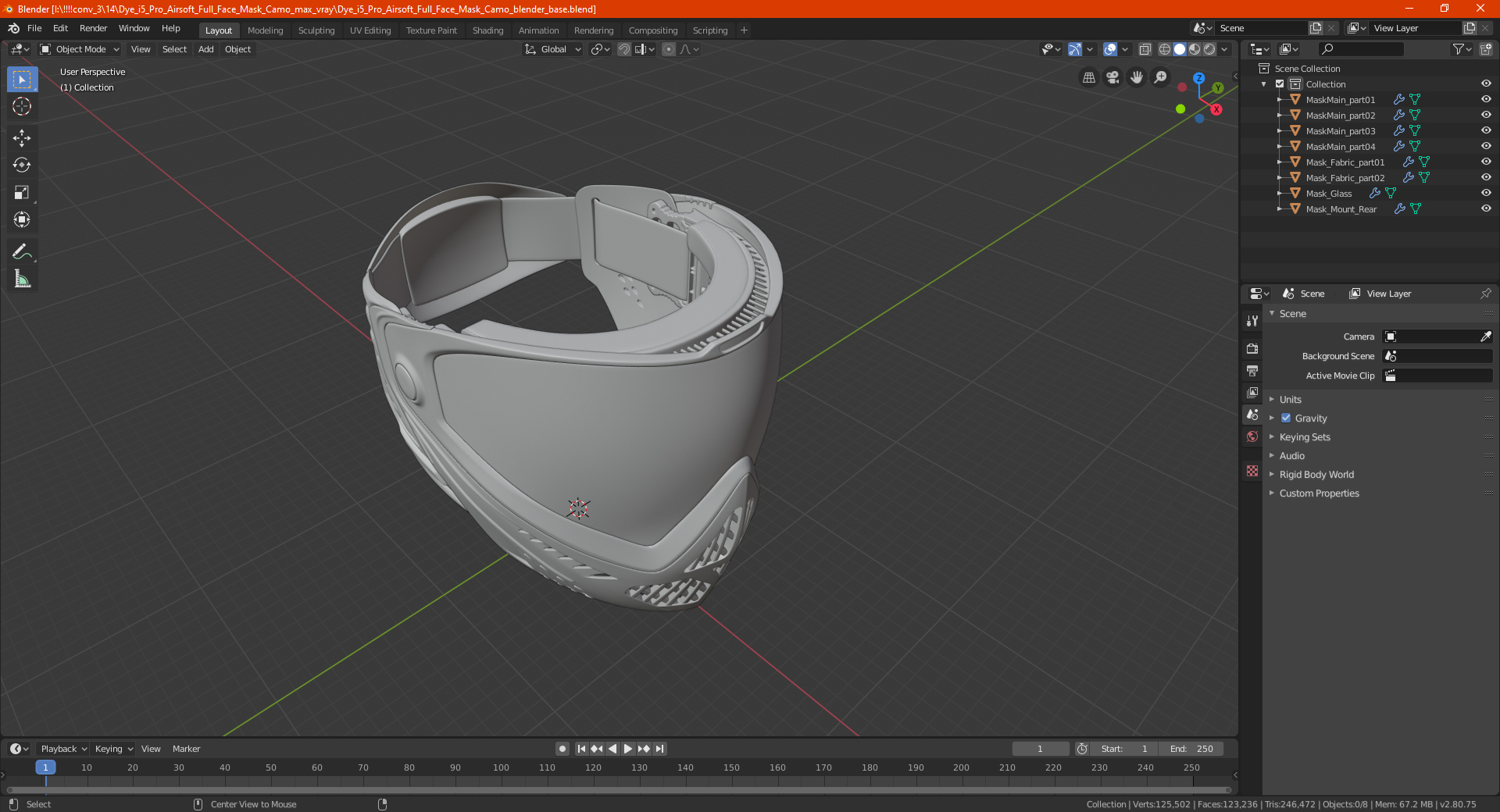
Task: Click the Start frame field
Action: pos(1124,749)
